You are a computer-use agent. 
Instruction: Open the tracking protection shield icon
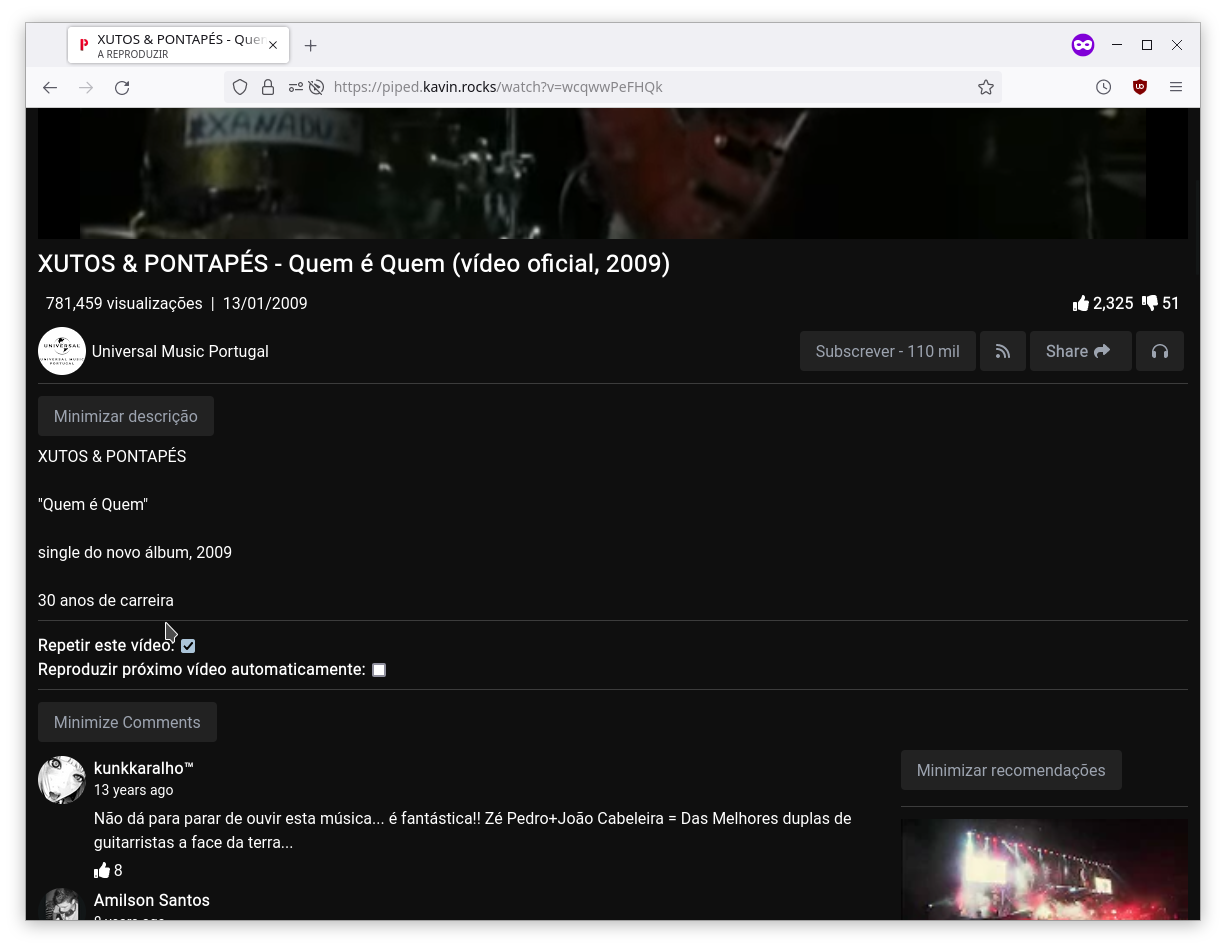(x=240, y=87)
